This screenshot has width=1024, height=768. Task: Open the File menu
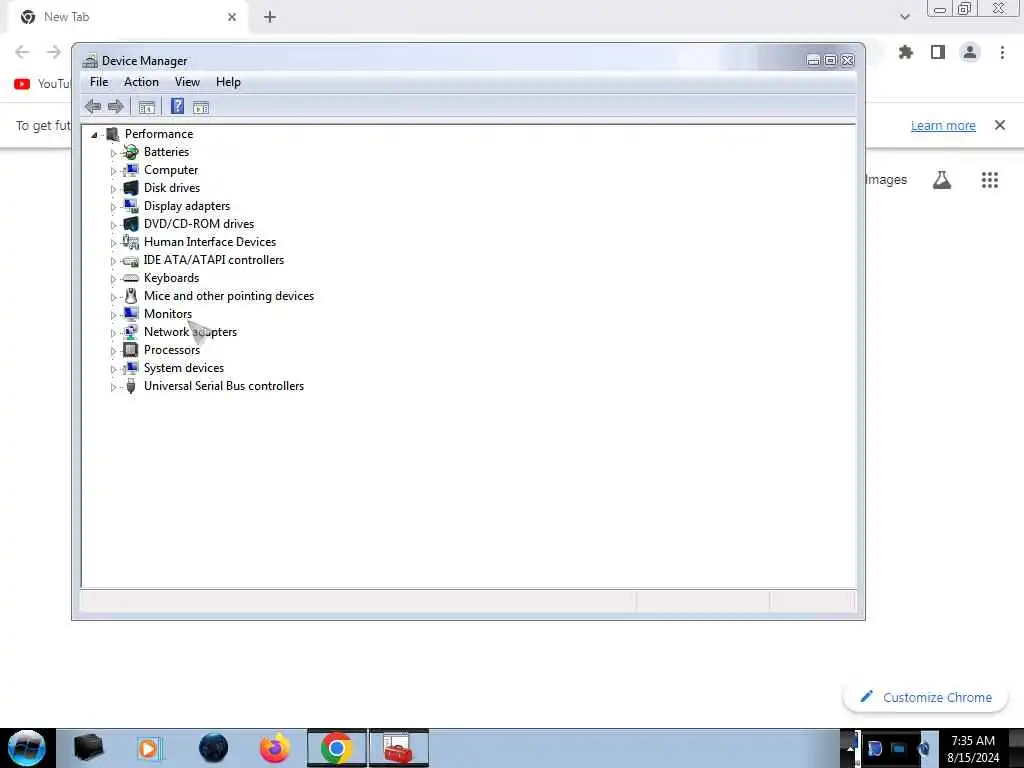(99, 82)
